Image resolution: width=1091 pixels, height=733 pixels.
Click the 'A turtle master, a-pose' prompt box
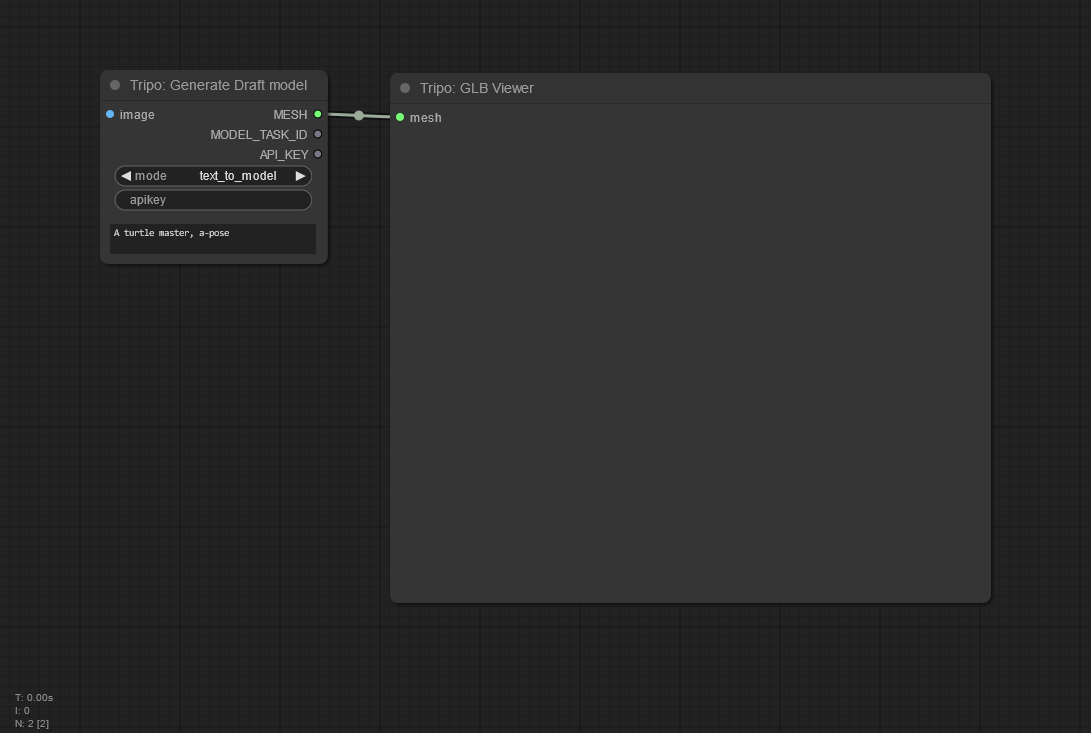pyautogui.click(x=213, y=239)
